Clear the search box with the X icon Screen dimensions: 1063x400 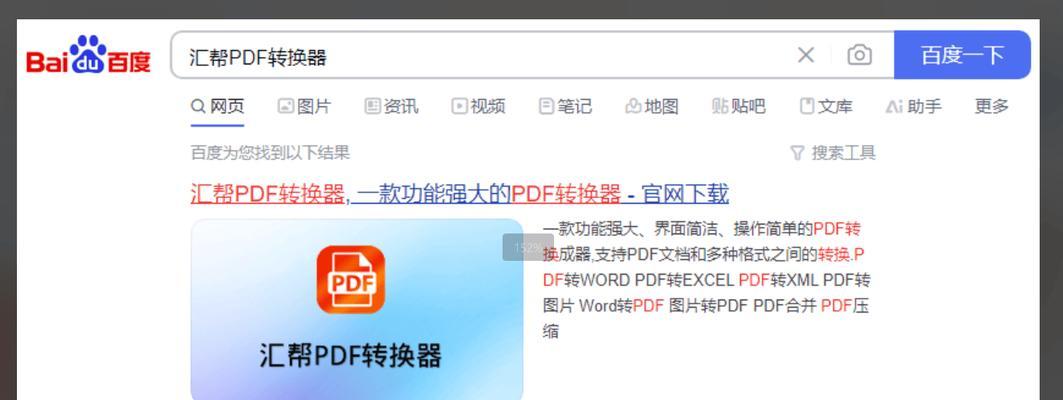[x=805, y=55]
